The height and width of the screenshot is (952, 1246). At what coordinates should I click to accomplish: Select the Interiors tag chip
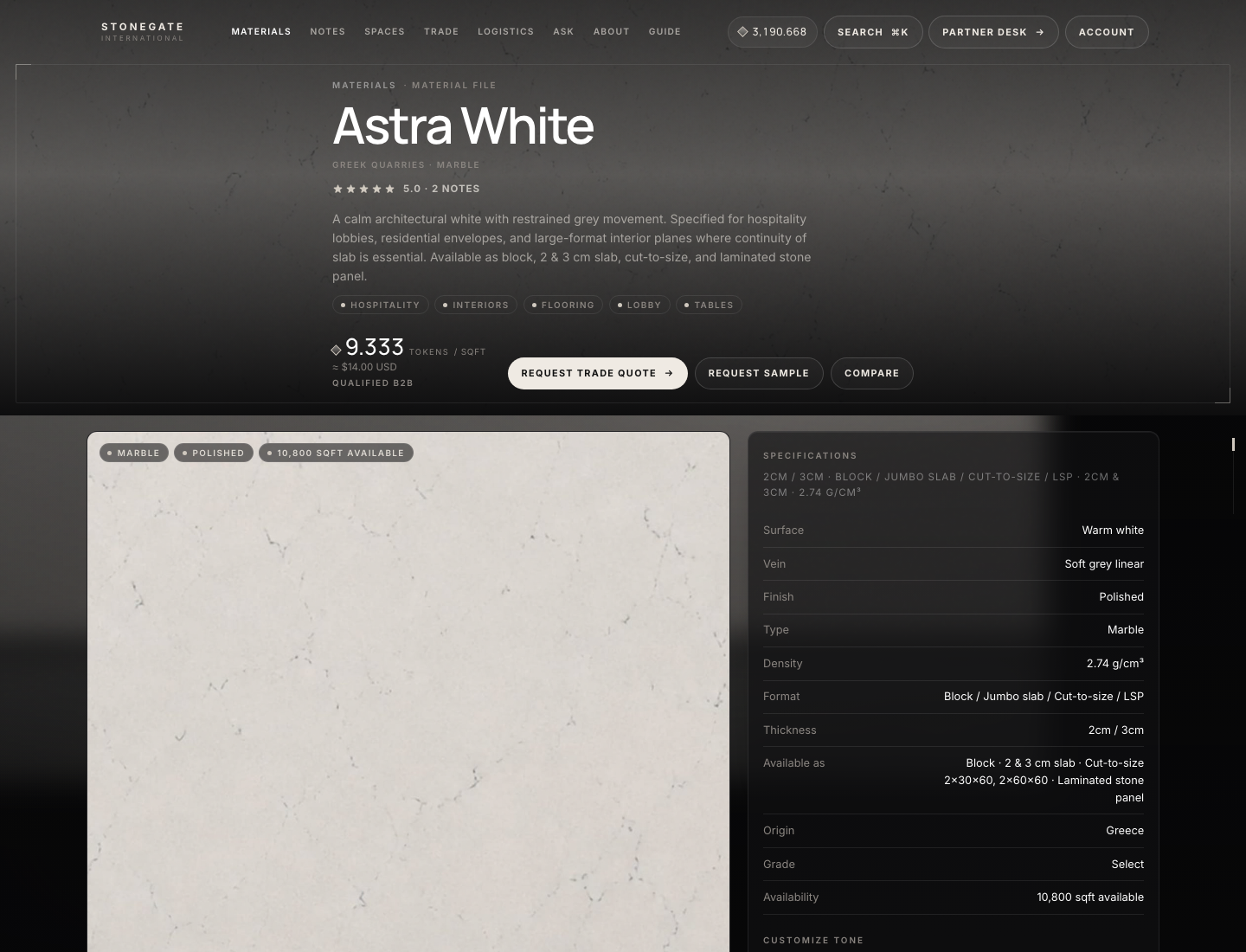click(476, 305)
